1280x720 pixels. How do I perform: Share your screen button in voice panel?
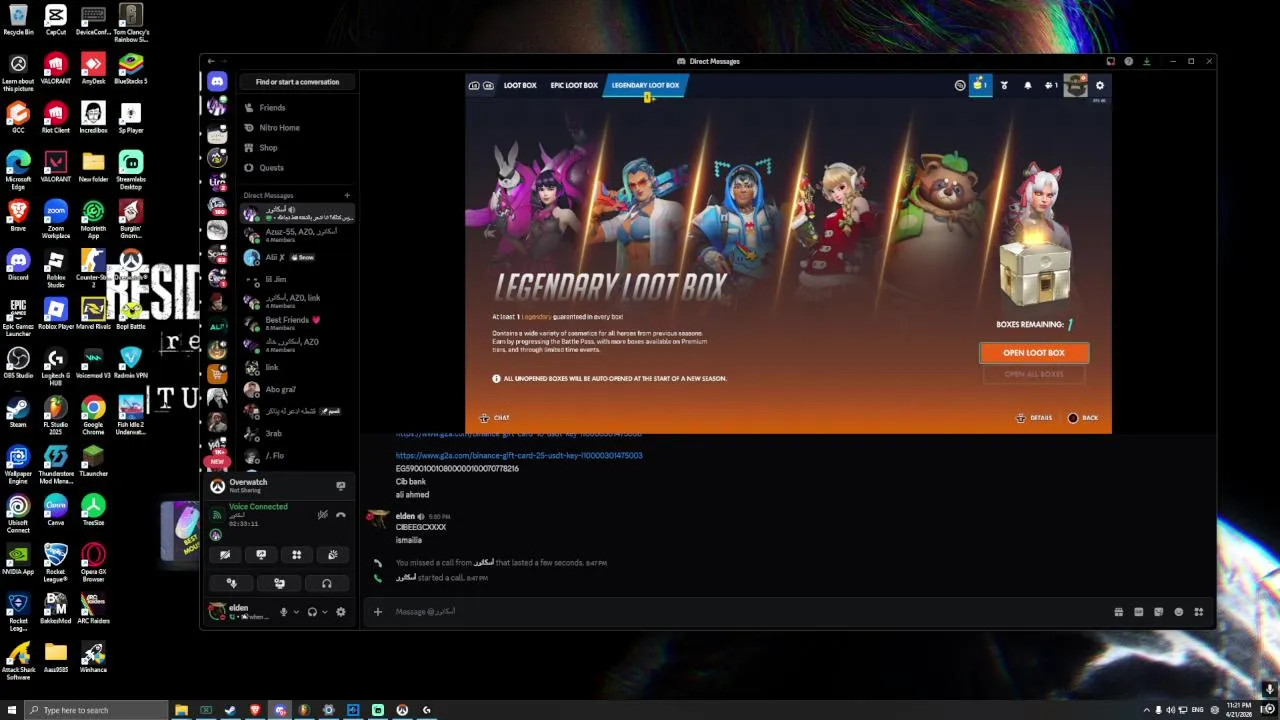tap(261, 555)
